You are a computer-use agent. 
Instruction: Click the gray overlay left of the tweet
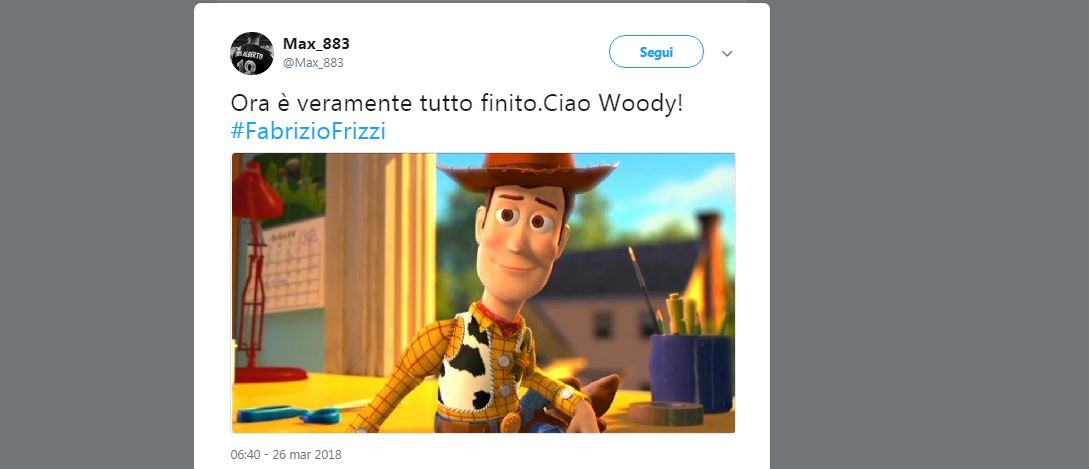click(x=97, y=234)
